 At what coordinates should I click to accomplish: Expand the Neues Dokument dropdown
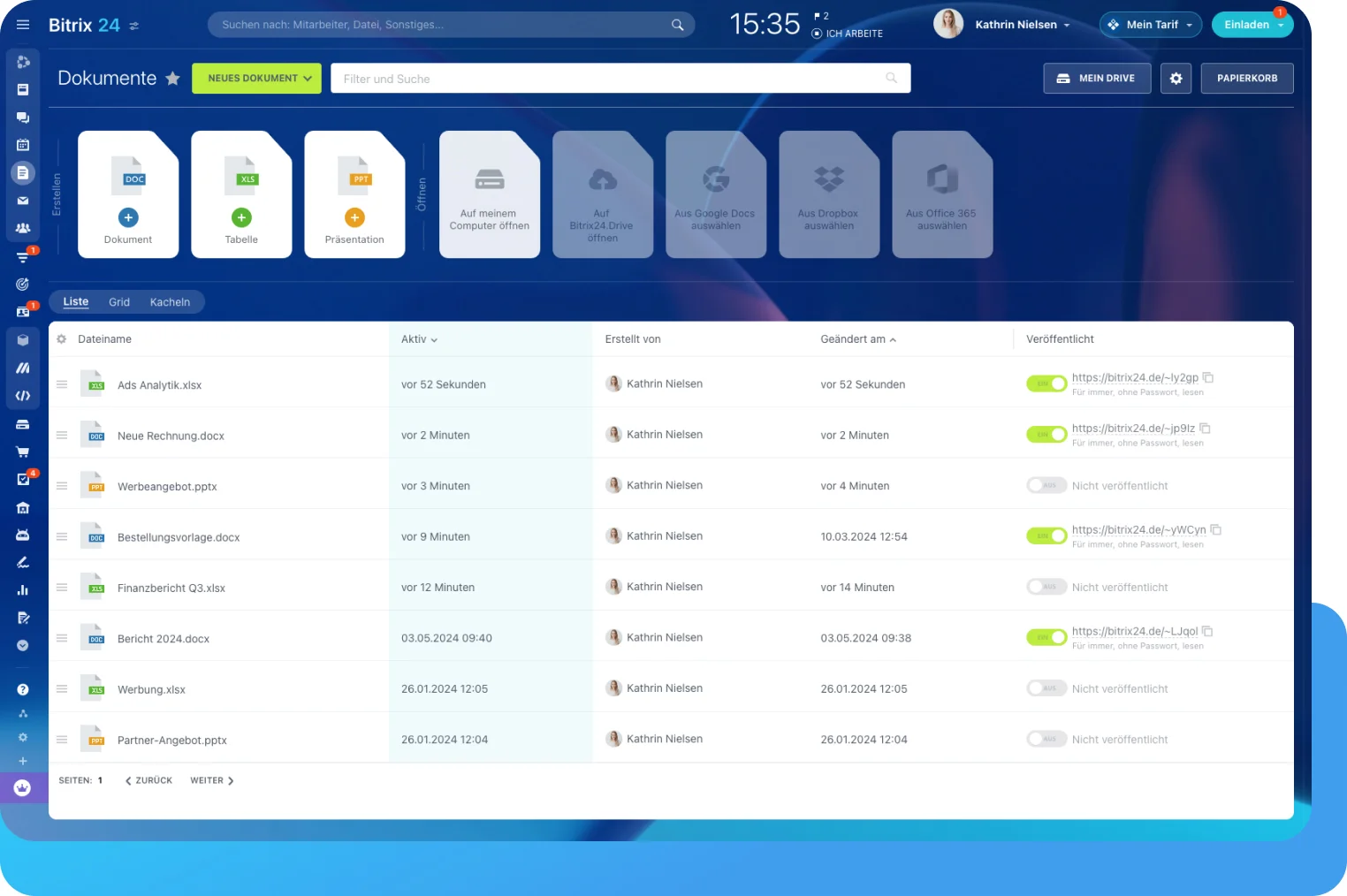(x=308, y=79)
